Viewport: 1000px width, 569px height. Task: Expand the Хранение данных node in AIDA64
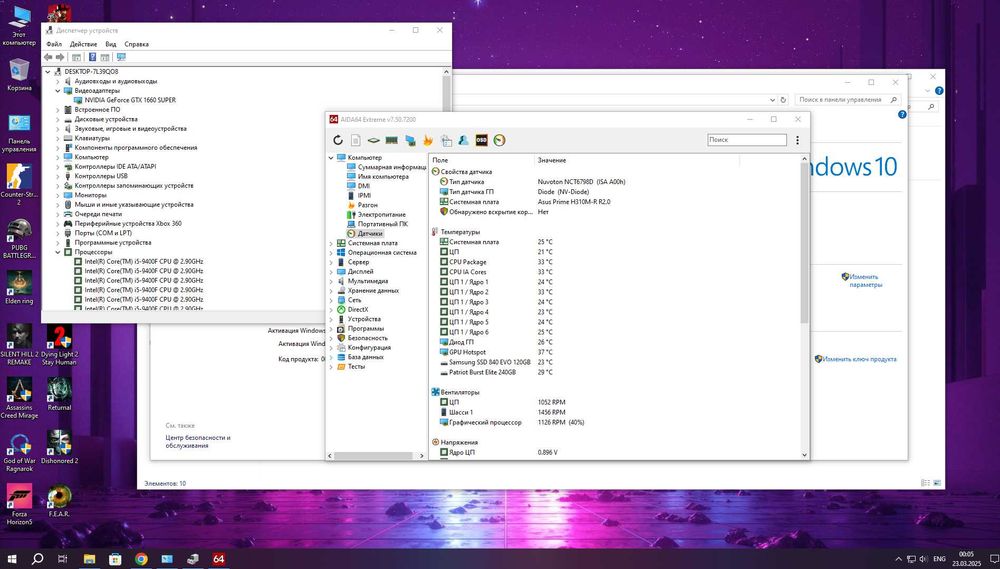[x=331, y=290]
